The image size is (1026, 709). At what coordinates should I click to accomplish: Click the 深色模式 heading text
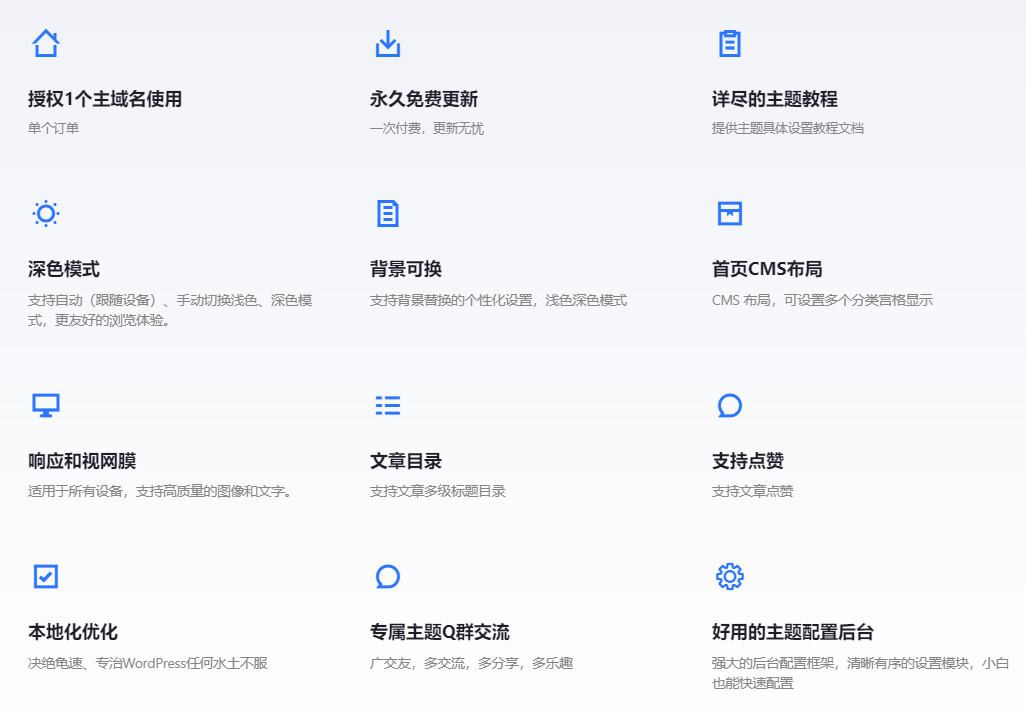tap(64, 269)
